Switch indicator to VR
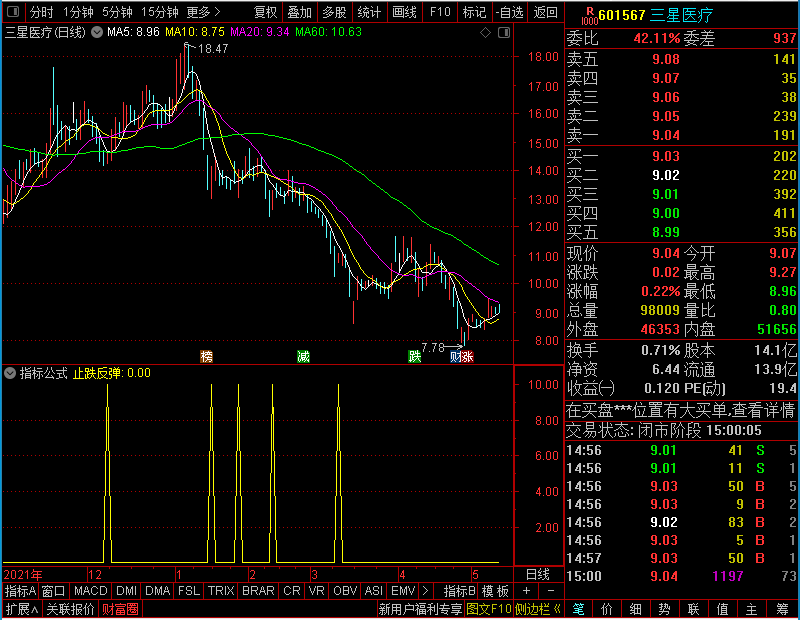 [x=317, y=591]
